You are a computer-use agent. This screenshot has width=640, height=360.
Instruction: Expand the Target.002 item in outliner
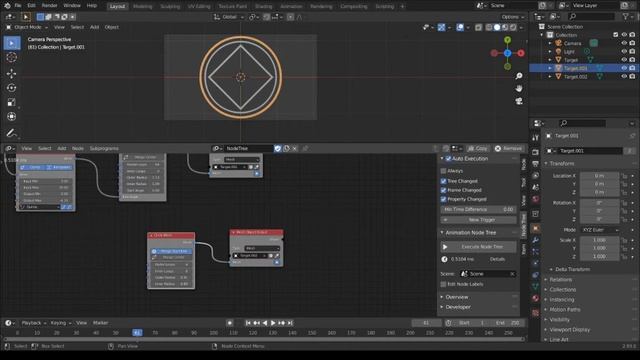[x=550, y=77]
